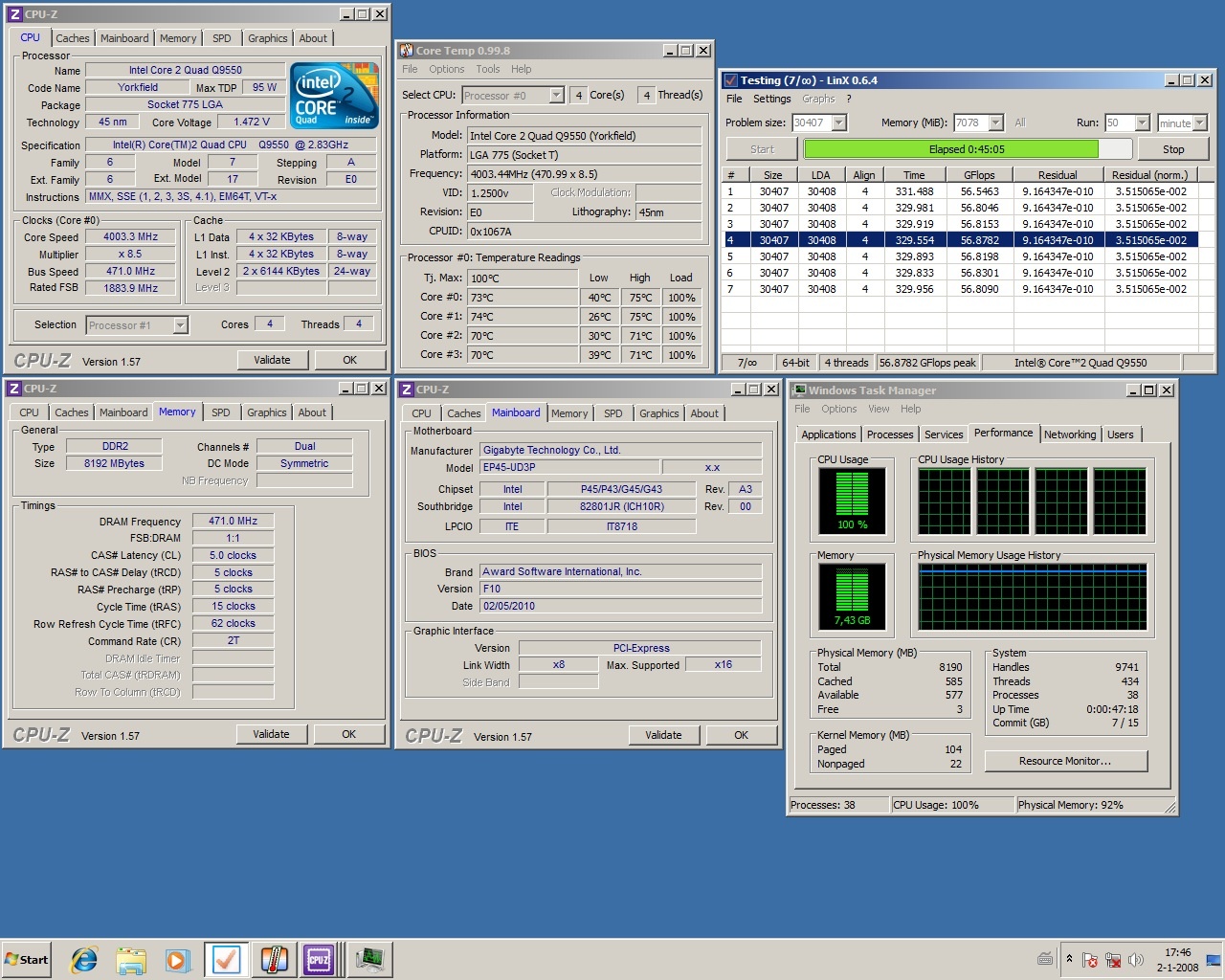
Task: Click the Resource Monitor button
Action: click(x=1065, y=761)
